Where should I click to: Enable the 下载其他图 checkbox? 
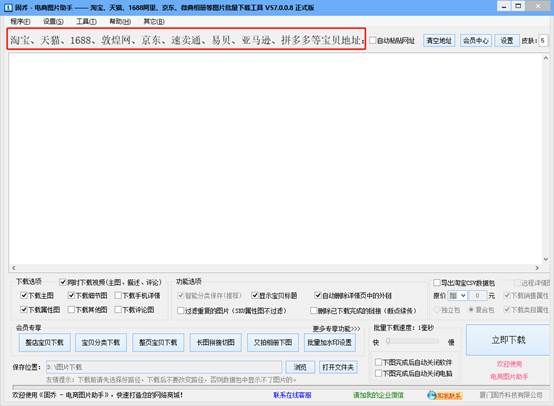coord(72,310)
